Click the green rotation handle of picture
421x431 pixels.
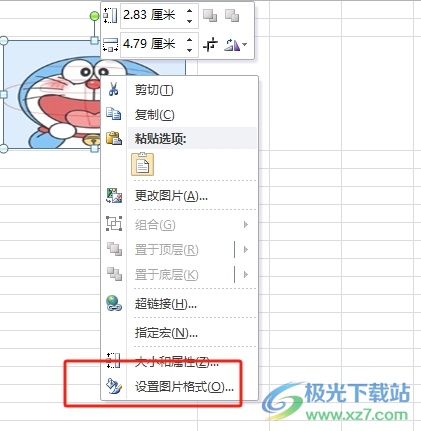[x=95, y=16]
